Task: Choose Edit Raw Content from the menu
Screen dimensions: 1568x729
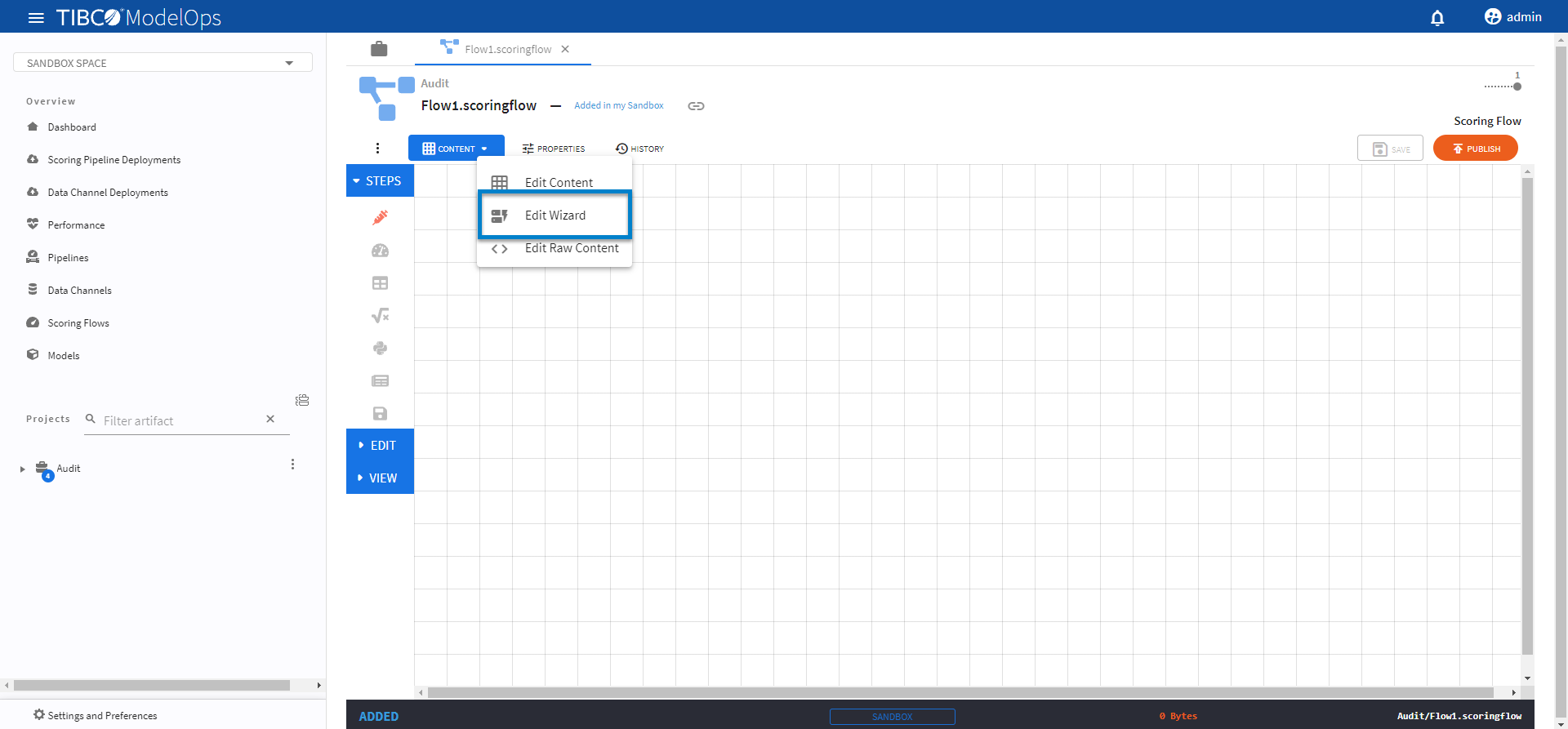Action: pos(555,248)
